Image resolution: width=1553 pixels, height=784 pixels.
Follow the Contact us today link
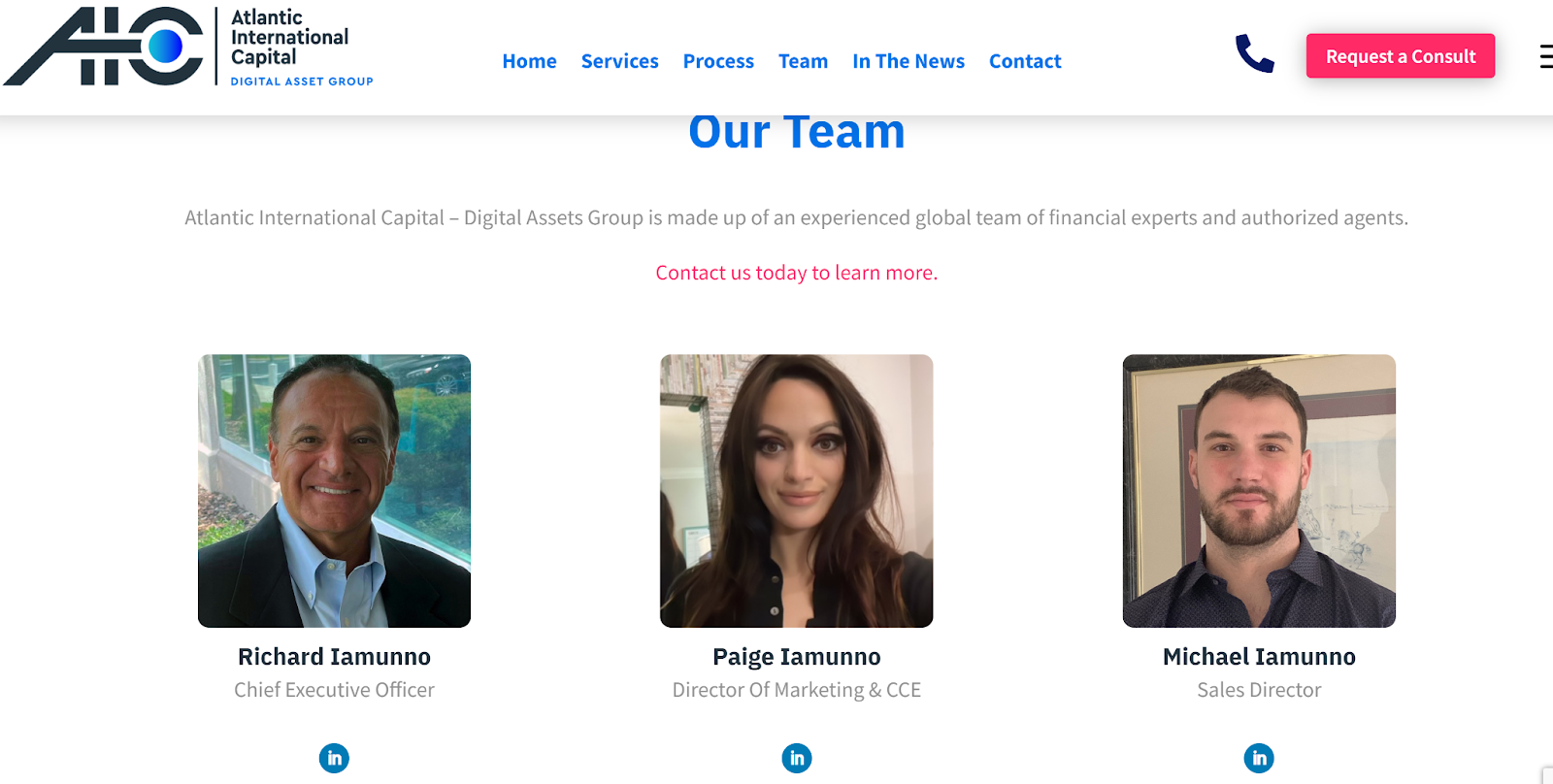[797, 273]
